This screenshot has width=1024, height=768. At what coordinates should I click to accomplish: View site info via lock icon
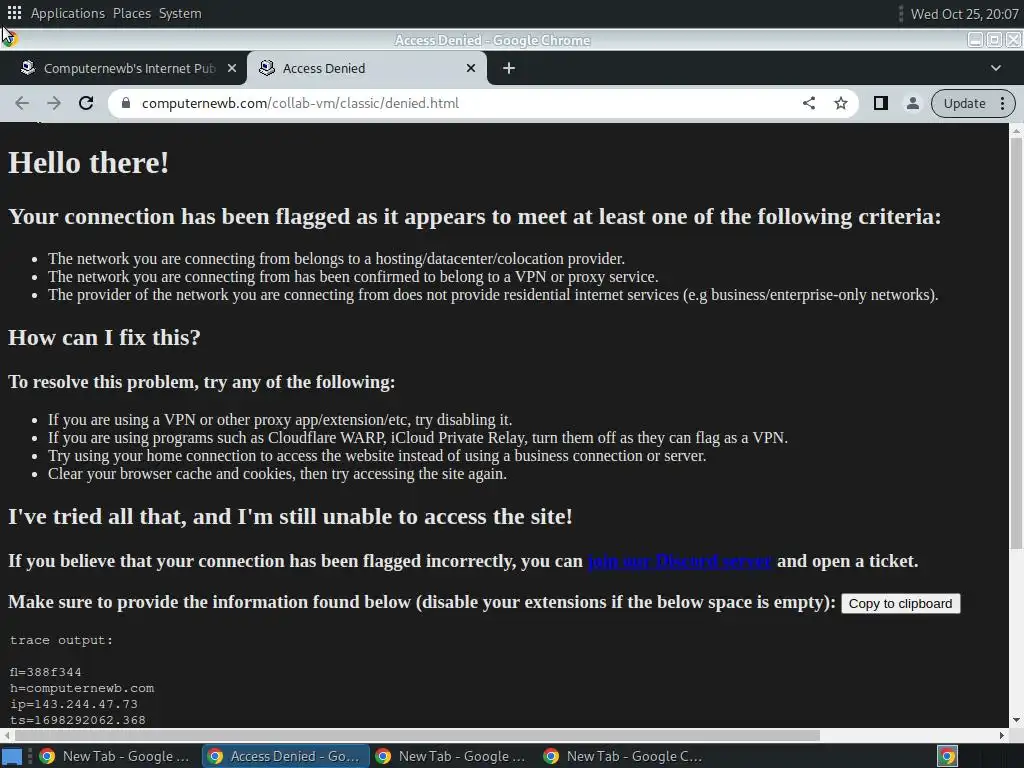pos(127,103)
